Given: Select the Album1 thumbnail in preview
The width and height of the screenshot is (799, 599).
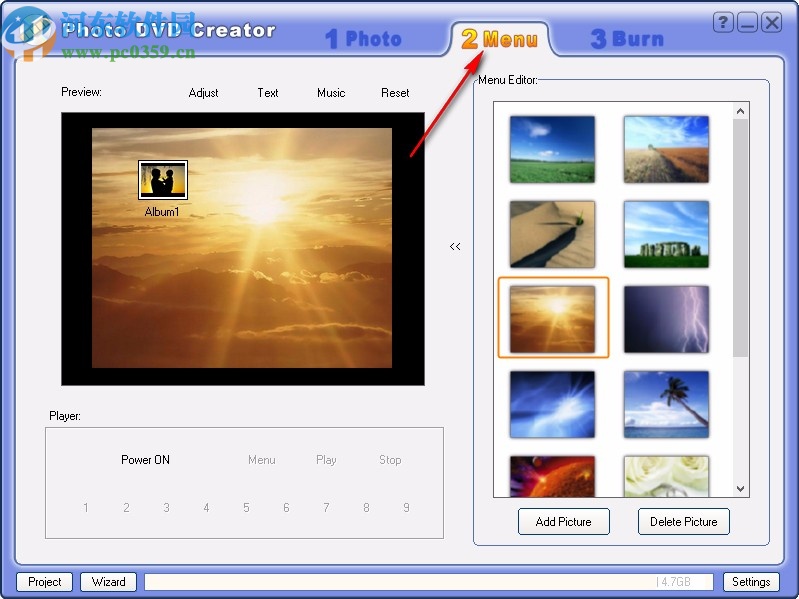Looking at the screenshot, I should [163, 180].
